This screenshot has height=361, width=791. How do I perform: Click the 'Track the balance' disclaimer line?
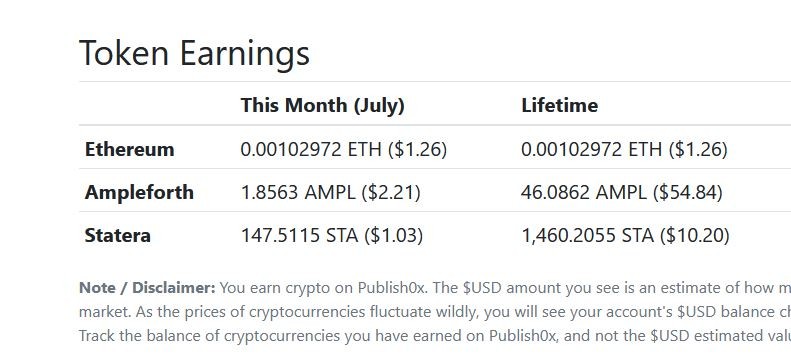coord(435,336)
